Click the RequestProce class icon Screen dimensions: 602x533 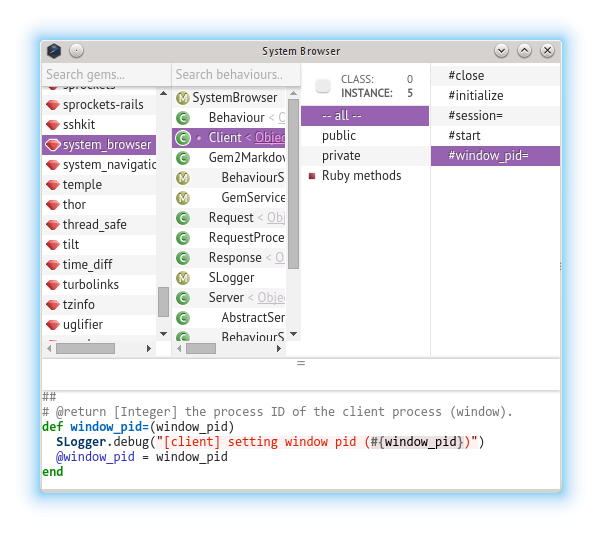(x=183, y=238)
